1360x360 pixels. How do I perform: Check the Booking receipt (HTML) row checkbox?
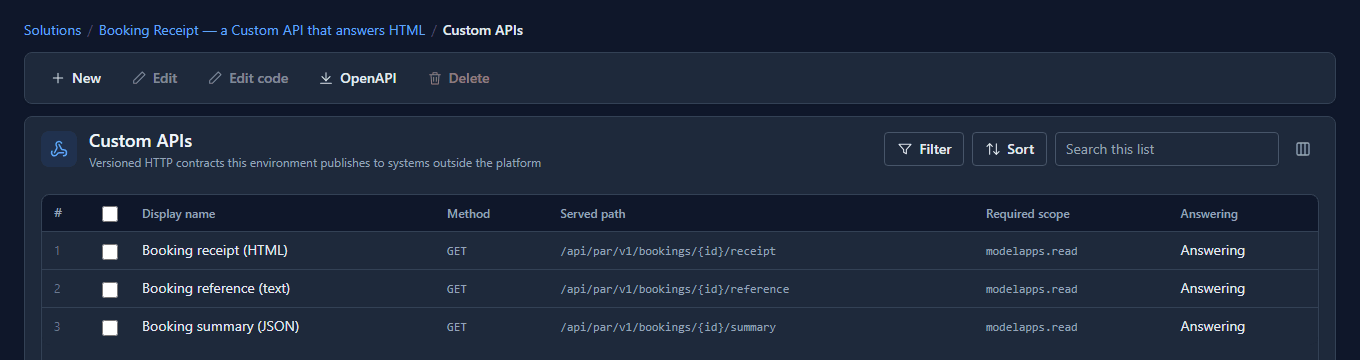110,251
